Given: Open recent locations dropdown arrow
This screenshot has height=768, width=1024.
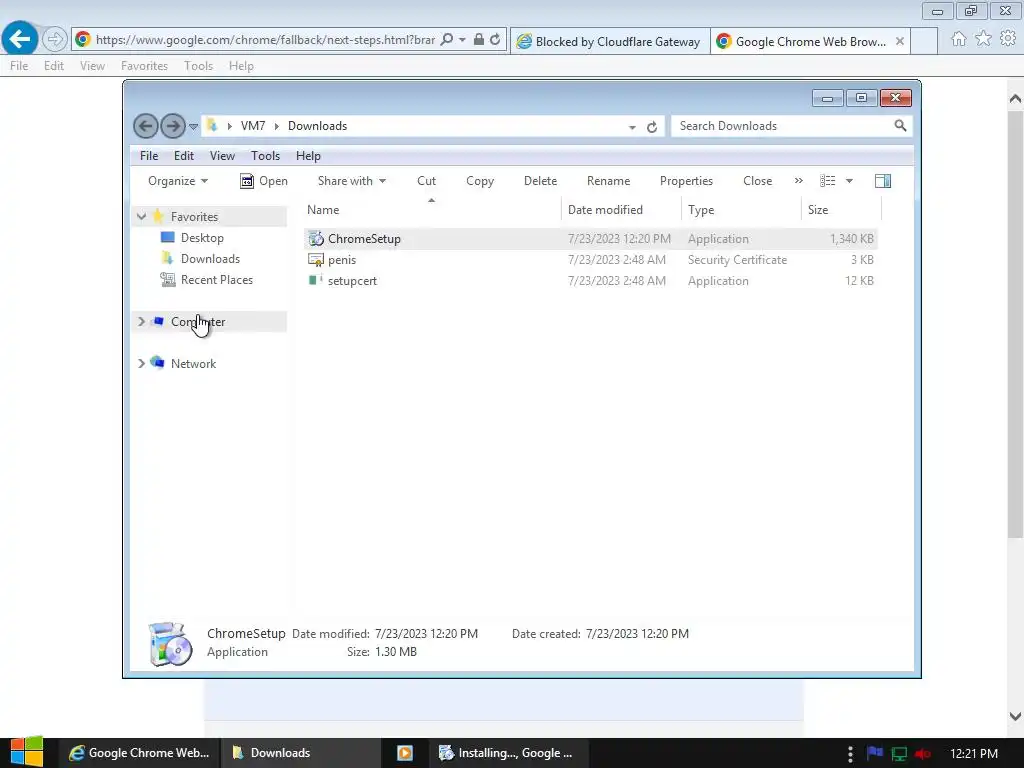Looking at the screenshot, I should click(x=193, y=126).
